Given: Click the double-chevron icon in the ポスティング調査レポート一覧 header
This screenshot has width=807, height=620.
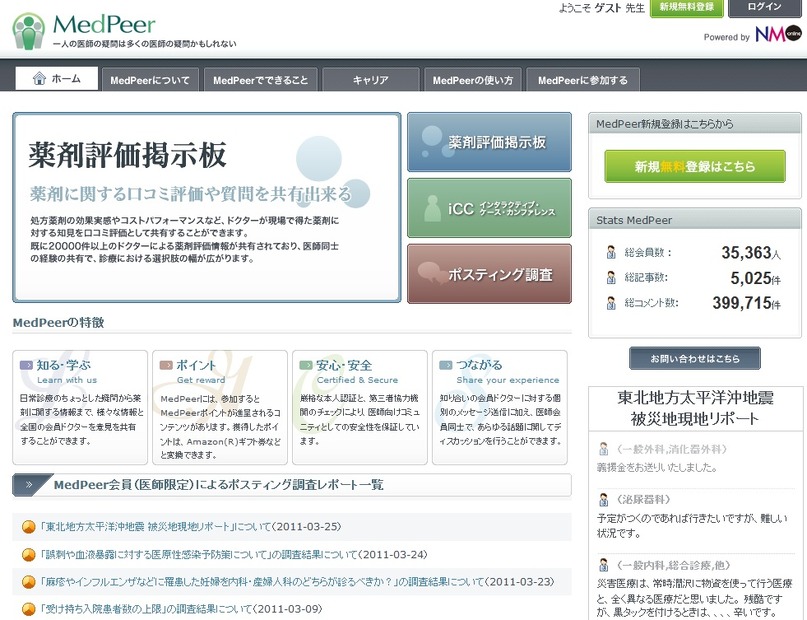Looking at the screenshot, I should (29, 484).
